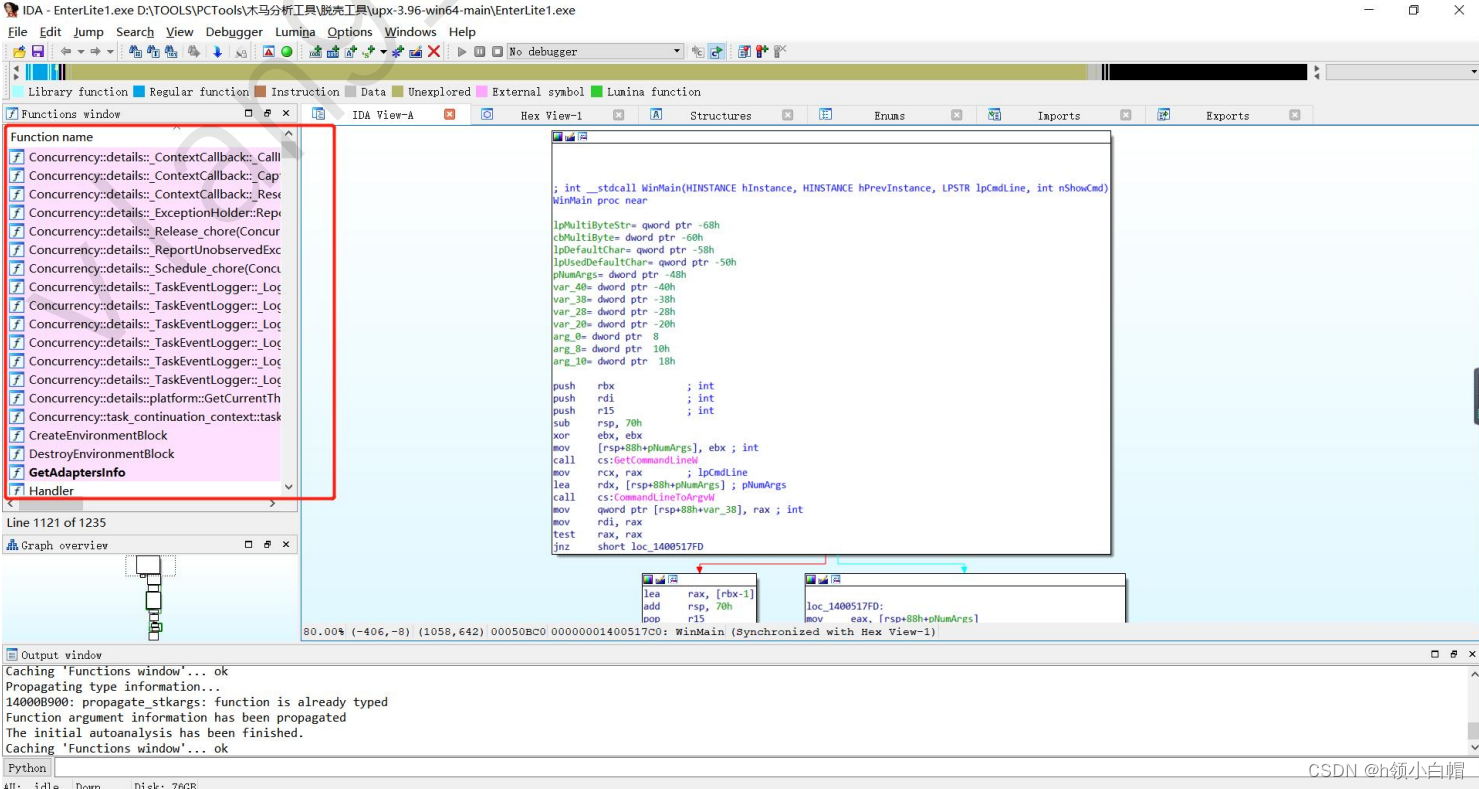Click the External symbol pink legend swatch
The image size is (1479, 789).
[482, 92]
